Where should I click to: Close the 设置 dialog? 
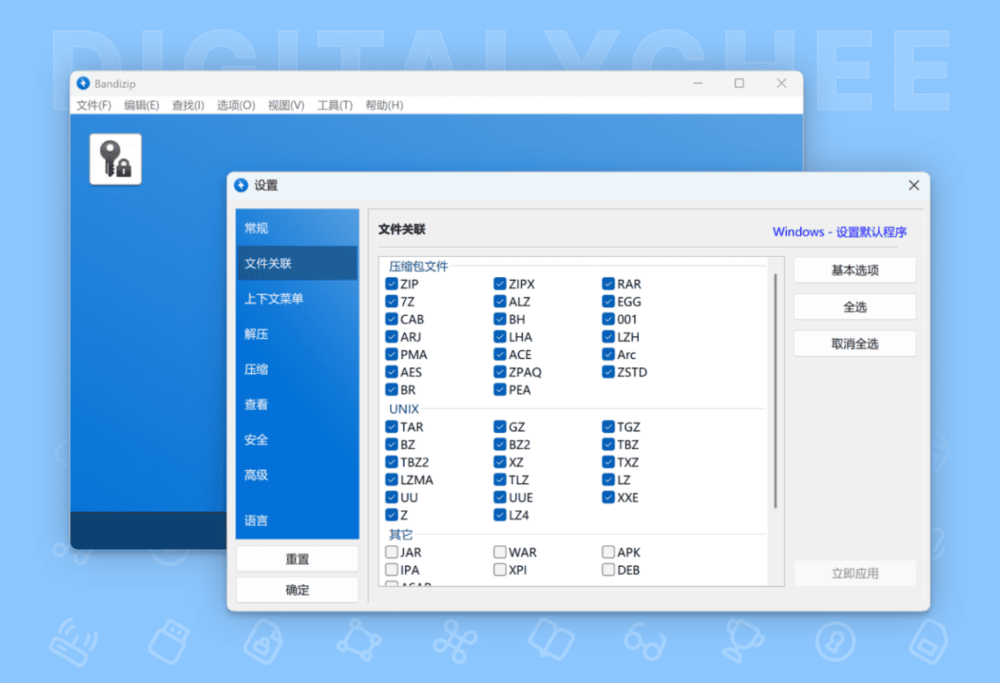point(913,185)
